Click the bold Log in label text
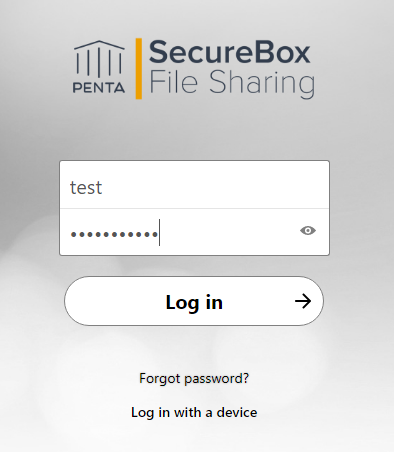The height and width of the screenshot is (452, 394). [194, 303]
